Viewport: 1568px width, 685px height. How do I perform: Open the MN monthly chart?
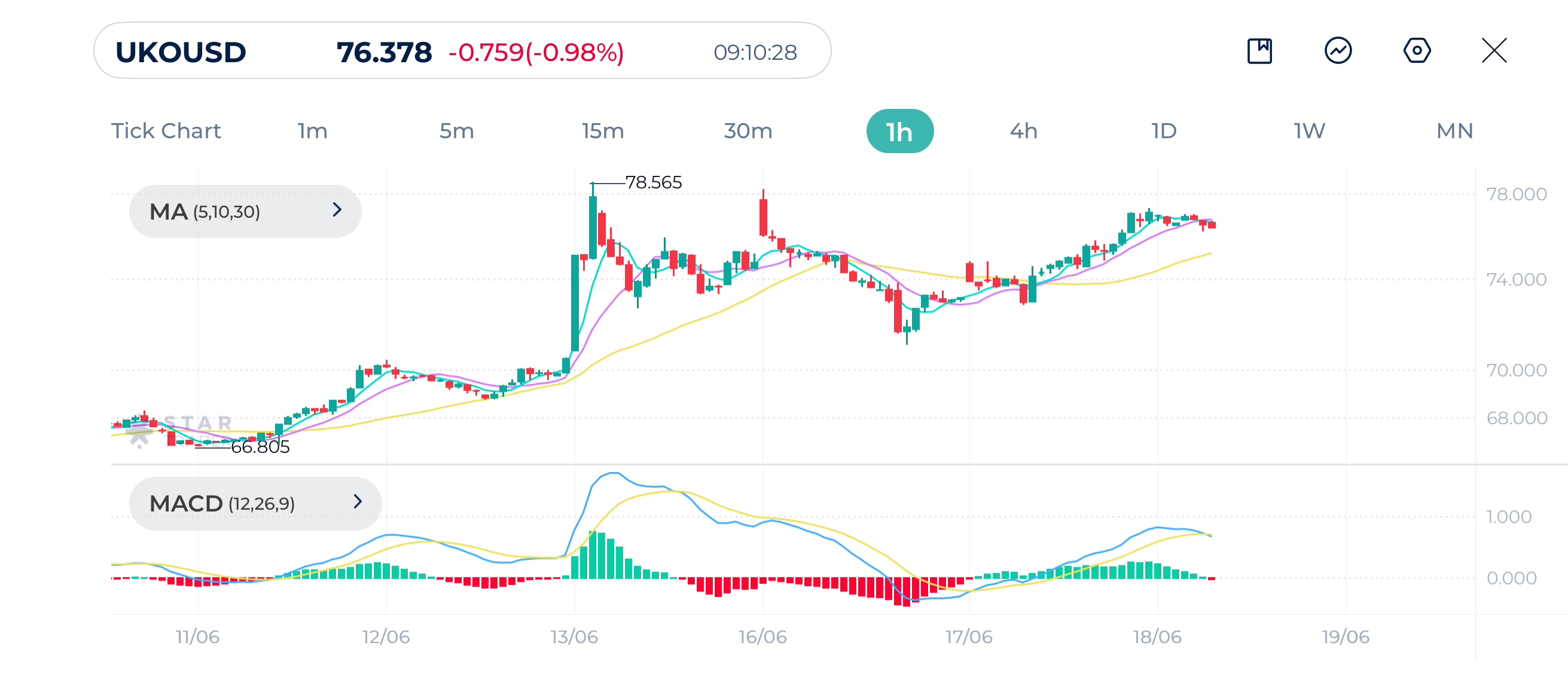(1455, 130)
